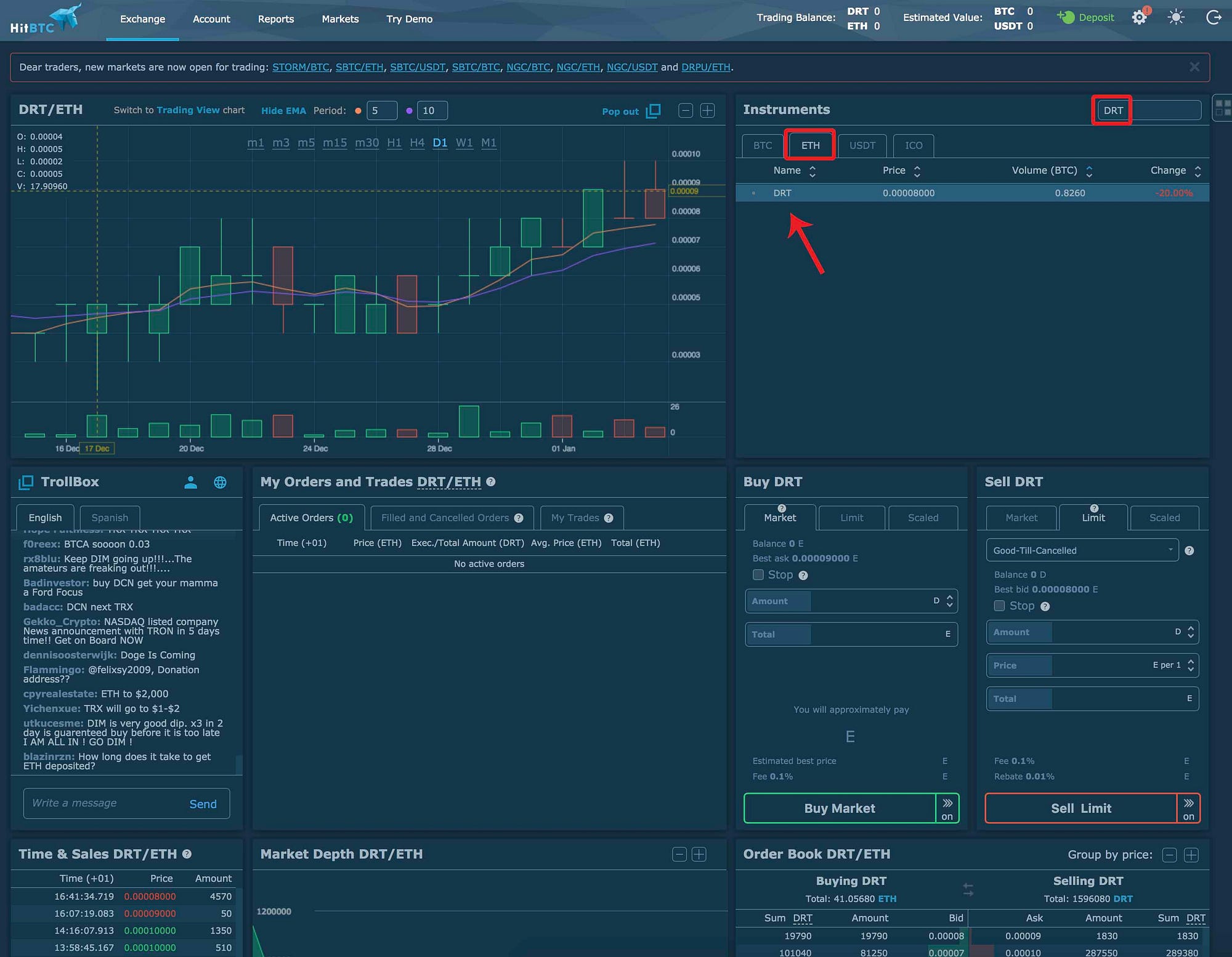Enable Stop checkbox in Buy DRT

[x=758, y=574]
